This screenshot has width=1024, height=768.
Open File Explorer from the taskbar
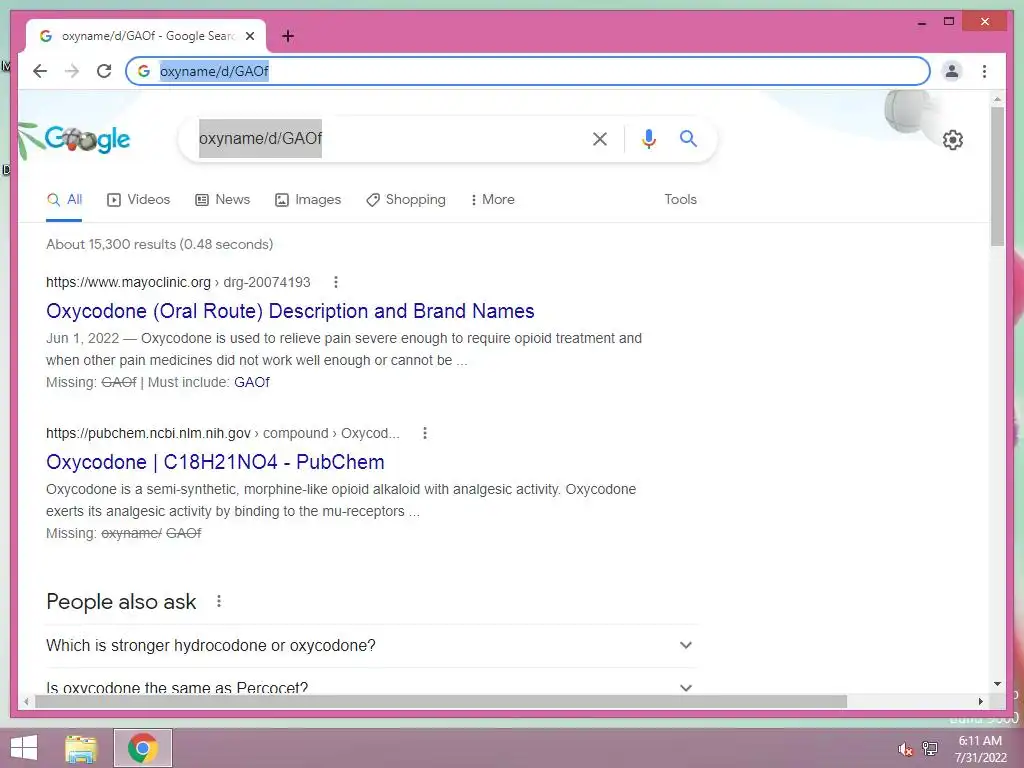tap(81, 748)
